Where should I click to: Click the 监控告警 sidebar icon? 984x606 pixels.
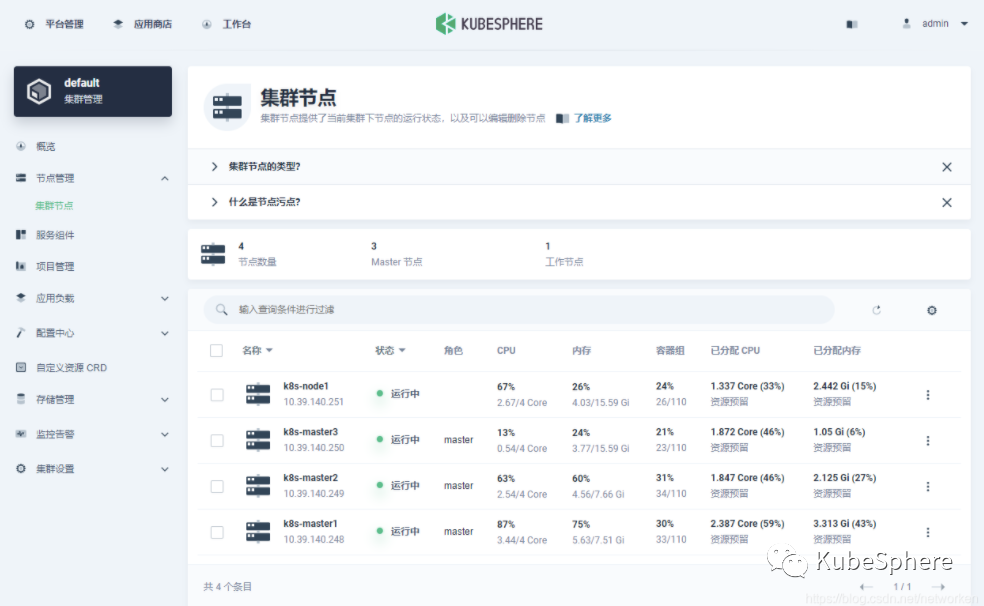(x=21, y=433)
